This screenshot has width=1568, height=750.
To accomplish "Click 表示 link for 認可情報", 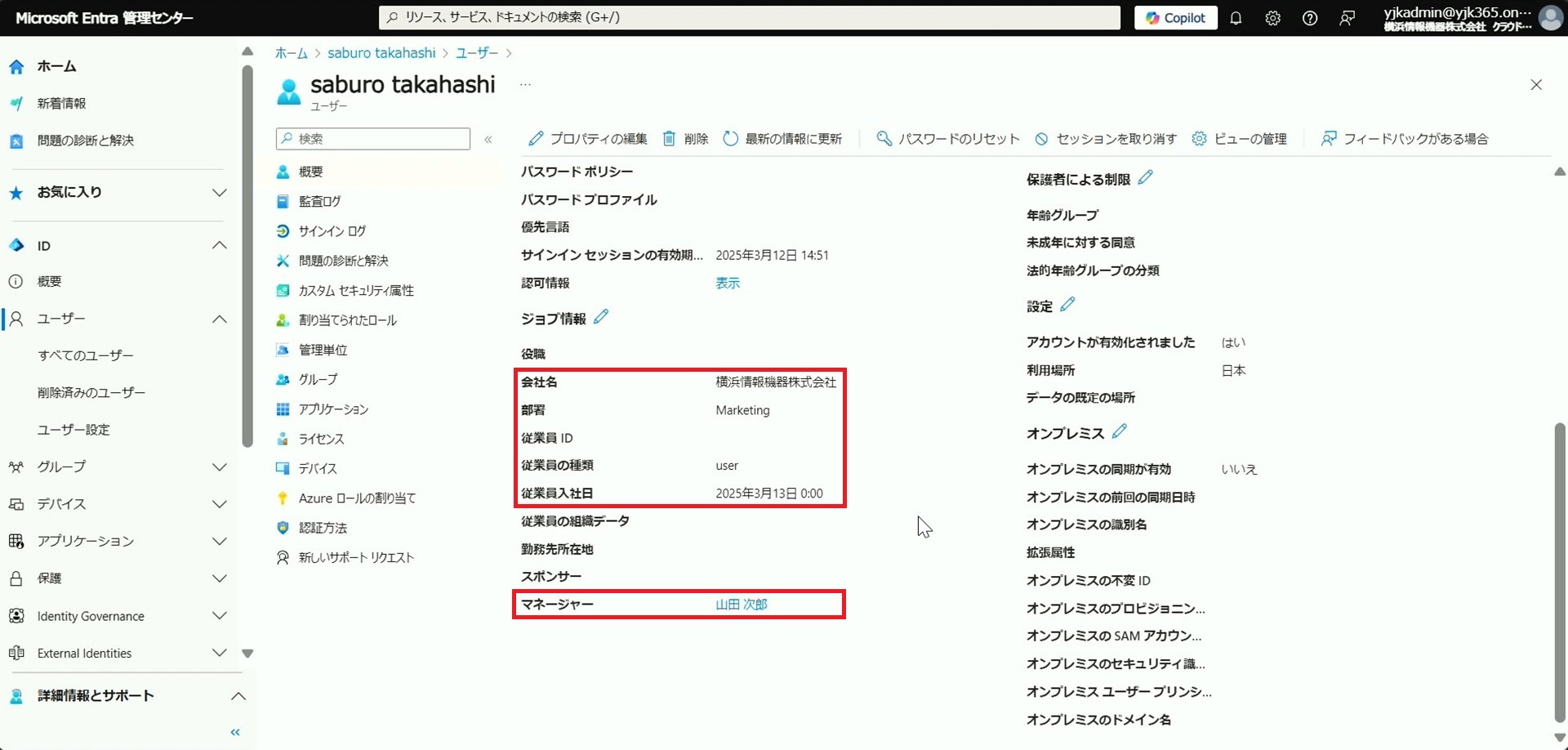I will point(727,283).
